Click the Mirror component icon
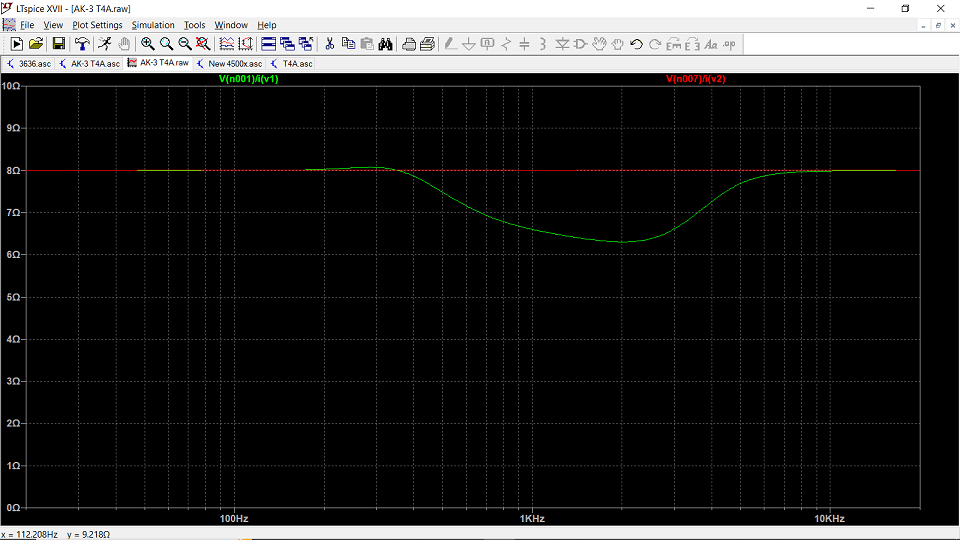 click(692, 44)
